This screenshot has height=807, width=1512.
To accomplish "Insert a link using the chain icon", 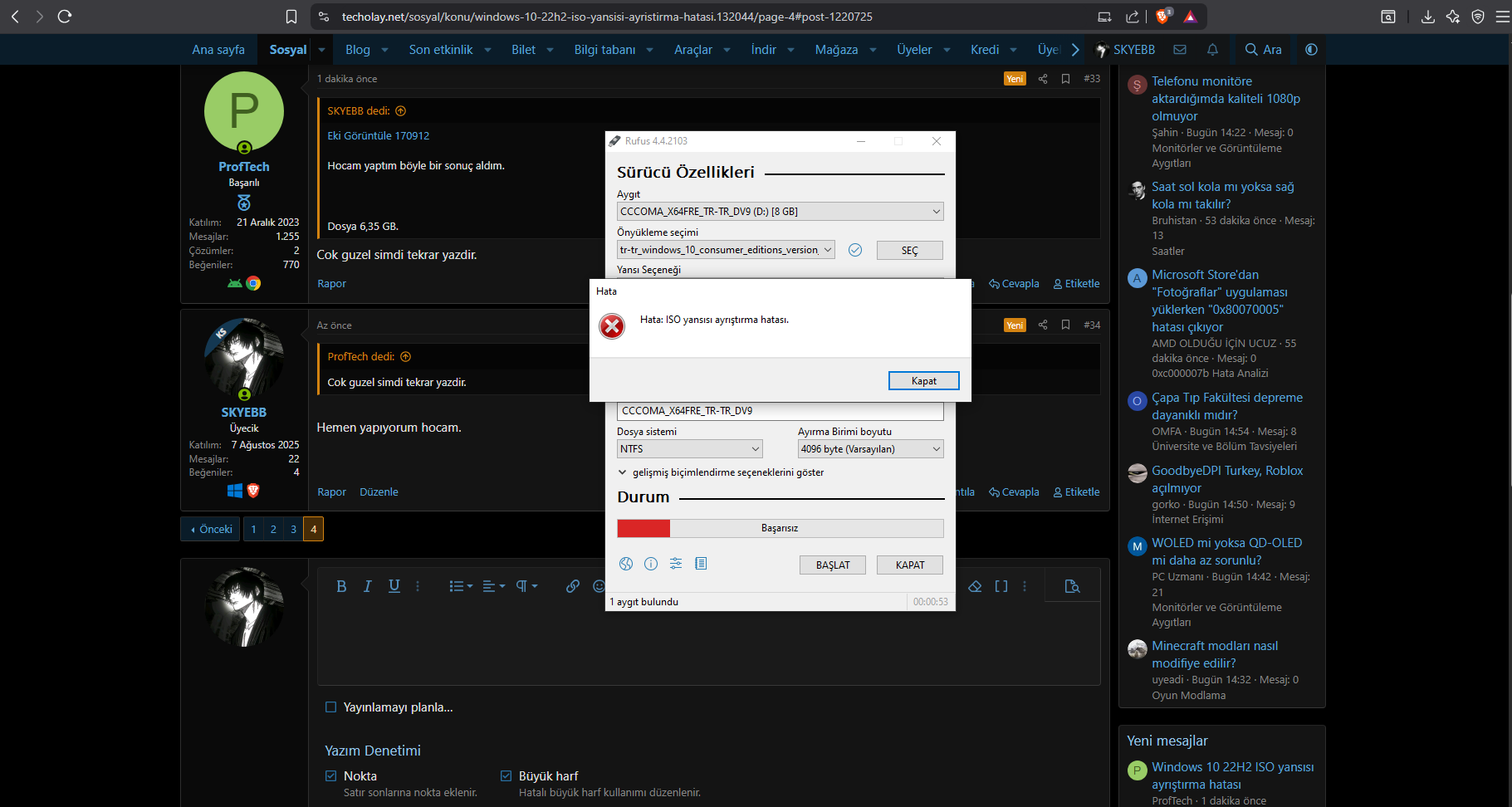I will coord(573,586).
